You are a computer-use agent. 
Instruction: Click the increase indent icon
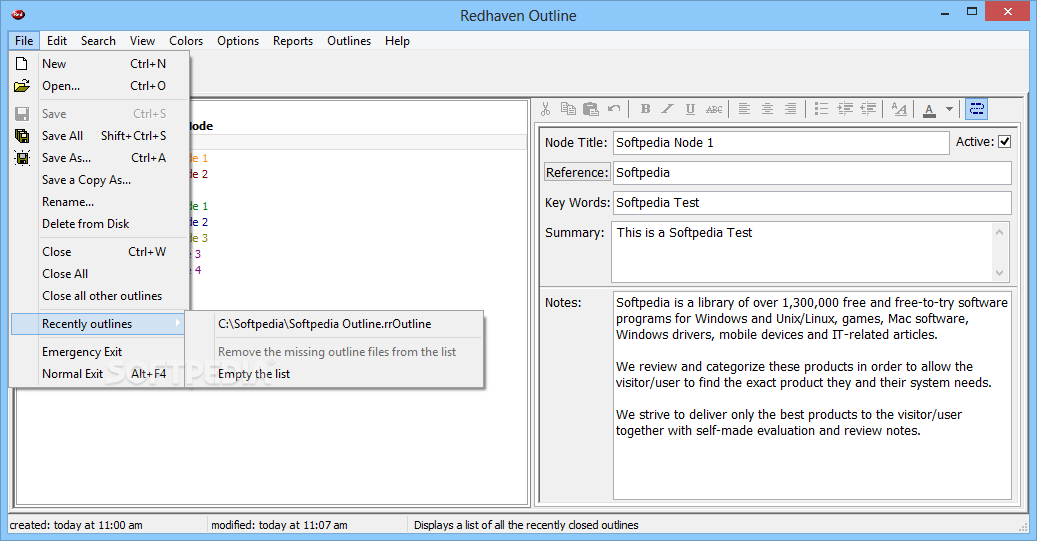[x=845, y=109]
